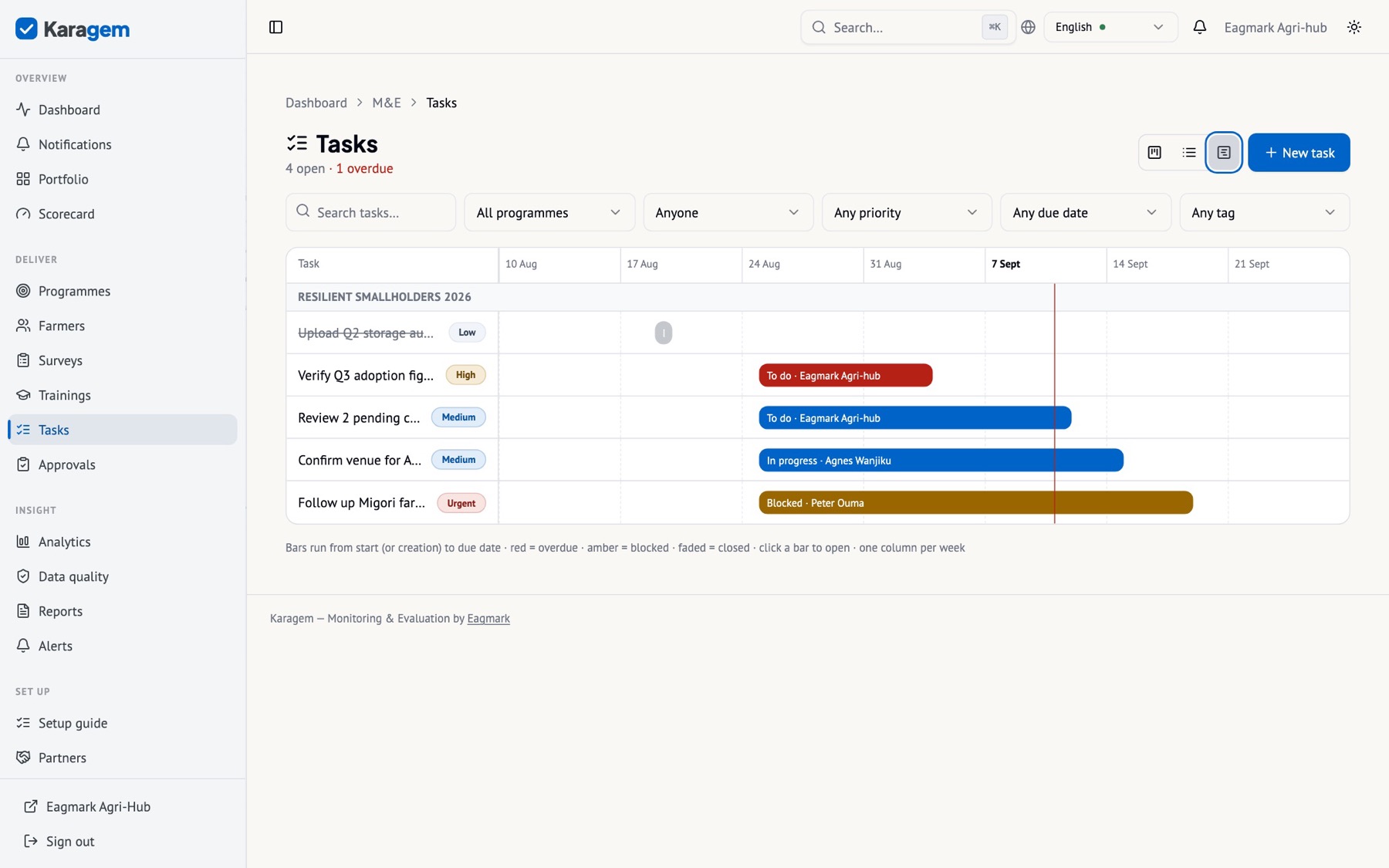The height and width of the screenshot is (868, 1389).
Task: Select the Tasks sidebar item
Action: point(123,430)
